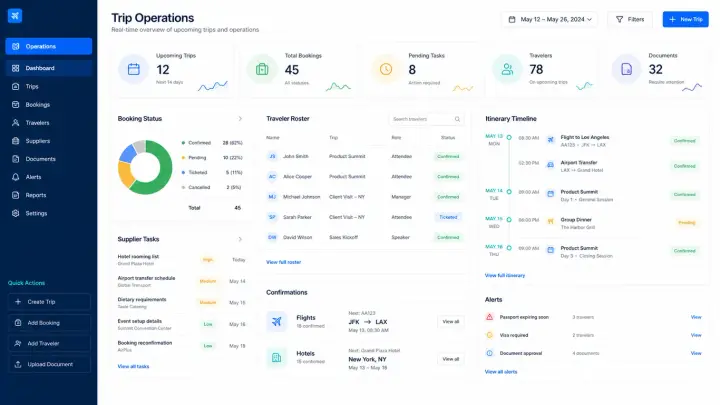Click the traveler search magnifier icon

point(457,119)
